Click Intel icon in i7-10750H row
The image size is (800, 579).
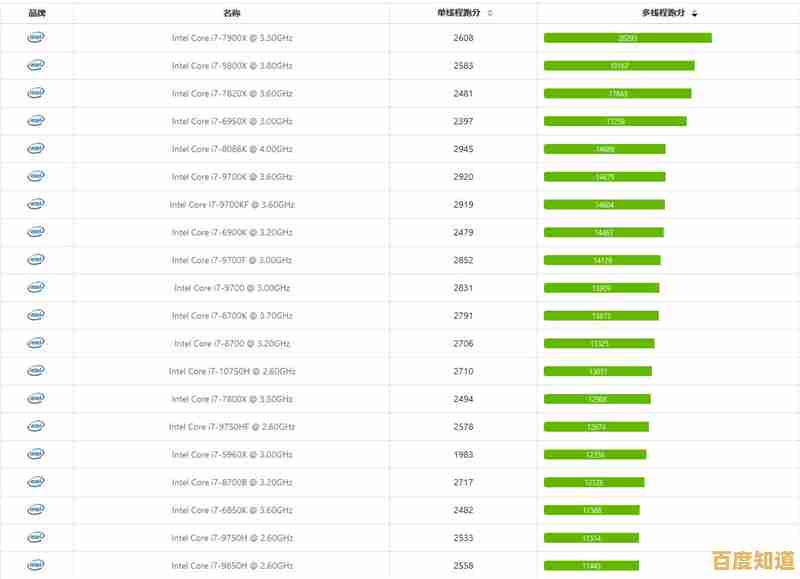pyautogui.click(x=36, y=371)
